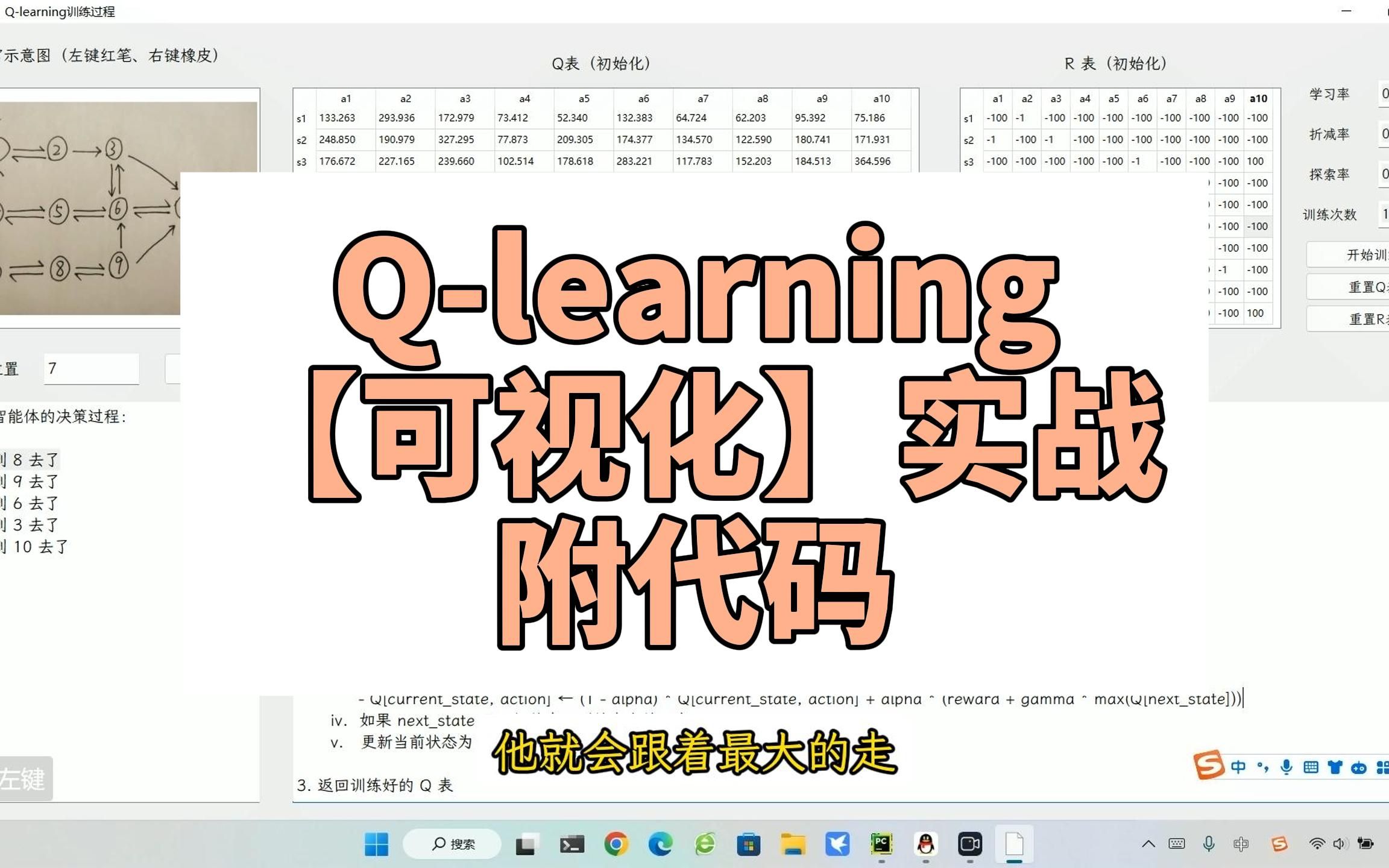Screen dimensions: 1389x868
Task: Expand hidden system tray icons chevron
Action: (x=1148, y=844)
